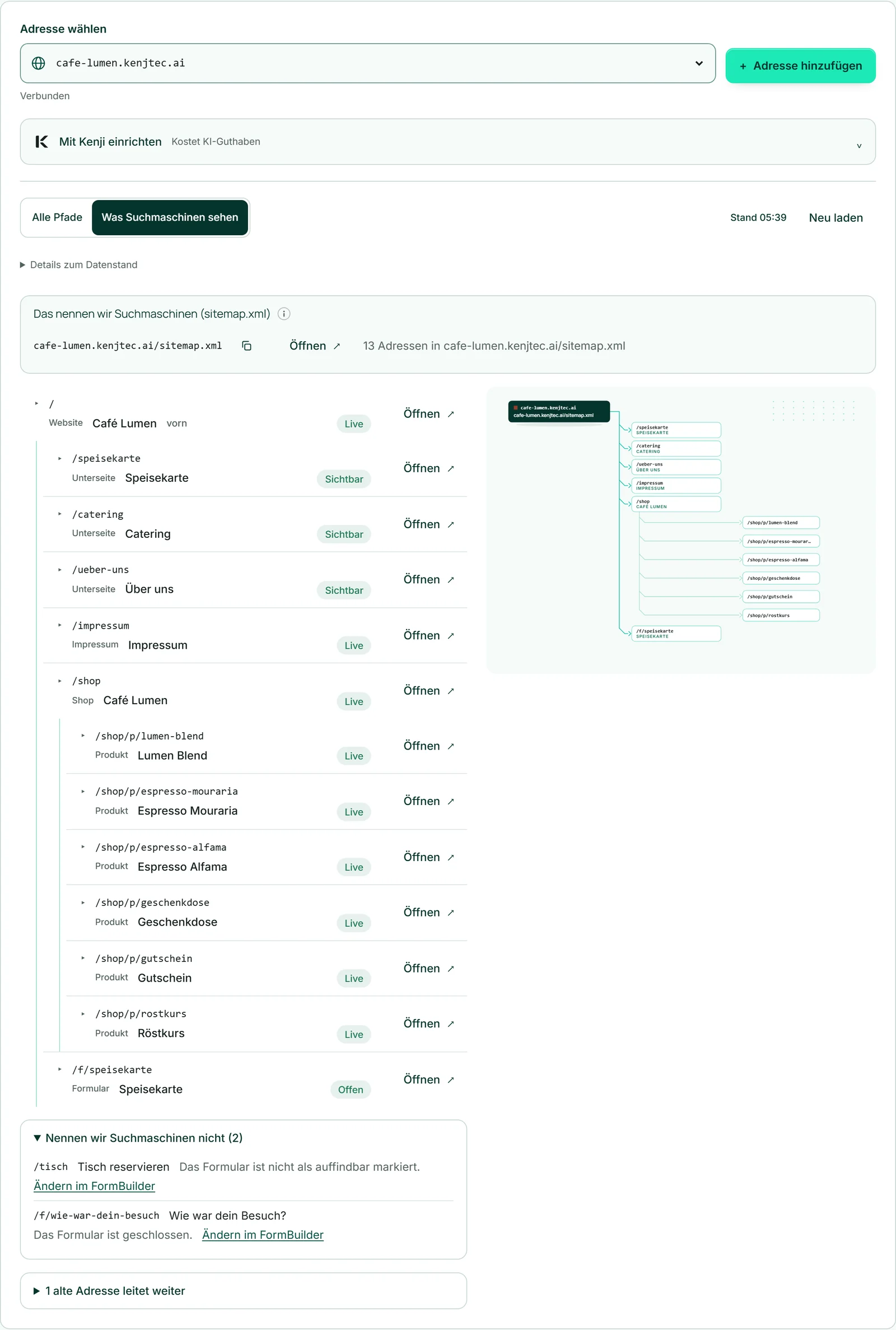This screenshot has height=1330, width=896.
Task: Show info about sitemap.xml section
Action: coord(283,314)
